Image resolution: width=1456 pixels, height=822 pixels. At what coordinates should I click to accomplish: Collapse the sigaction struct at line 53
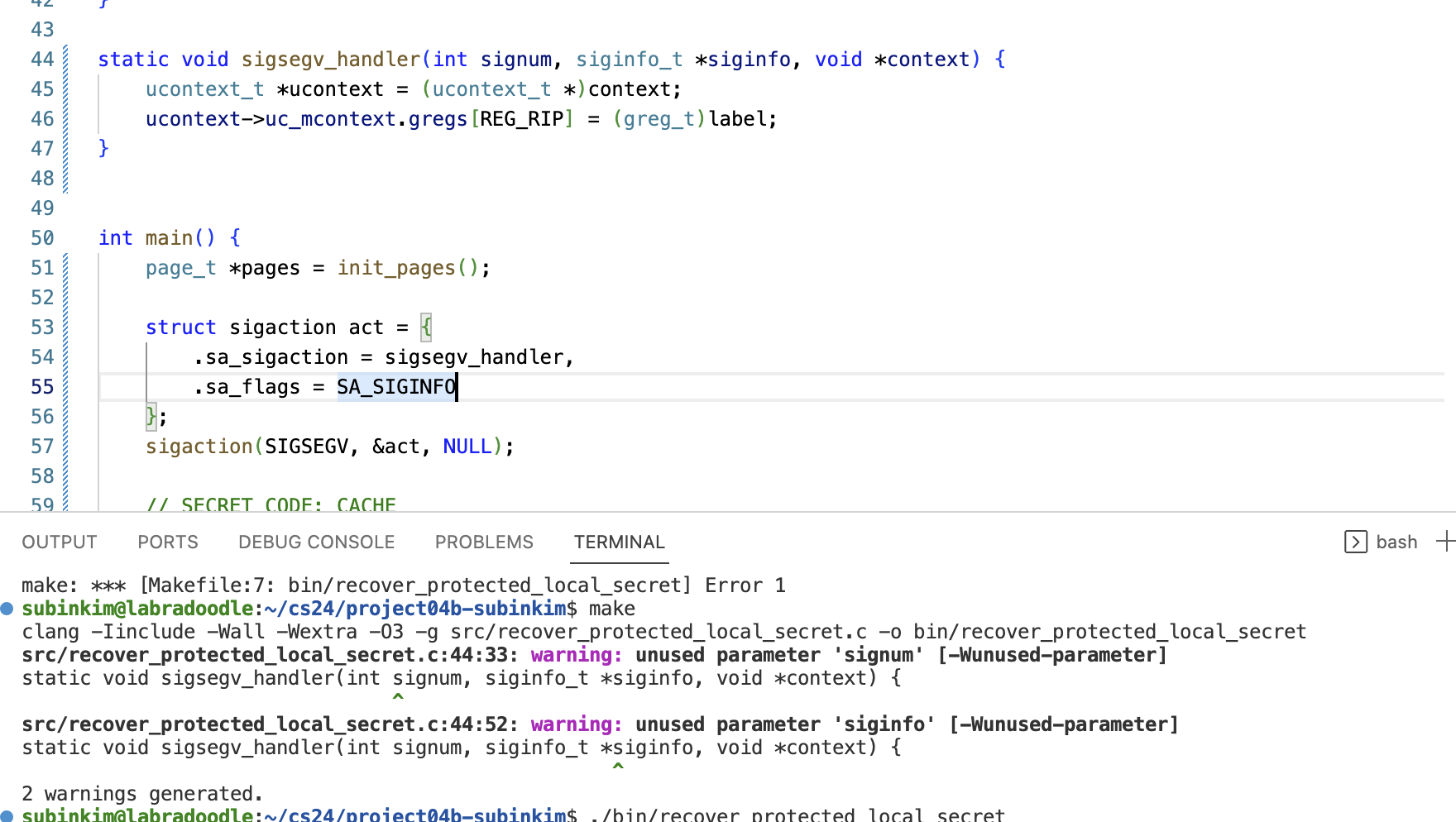pyautogui.click(x=79, y=327)
